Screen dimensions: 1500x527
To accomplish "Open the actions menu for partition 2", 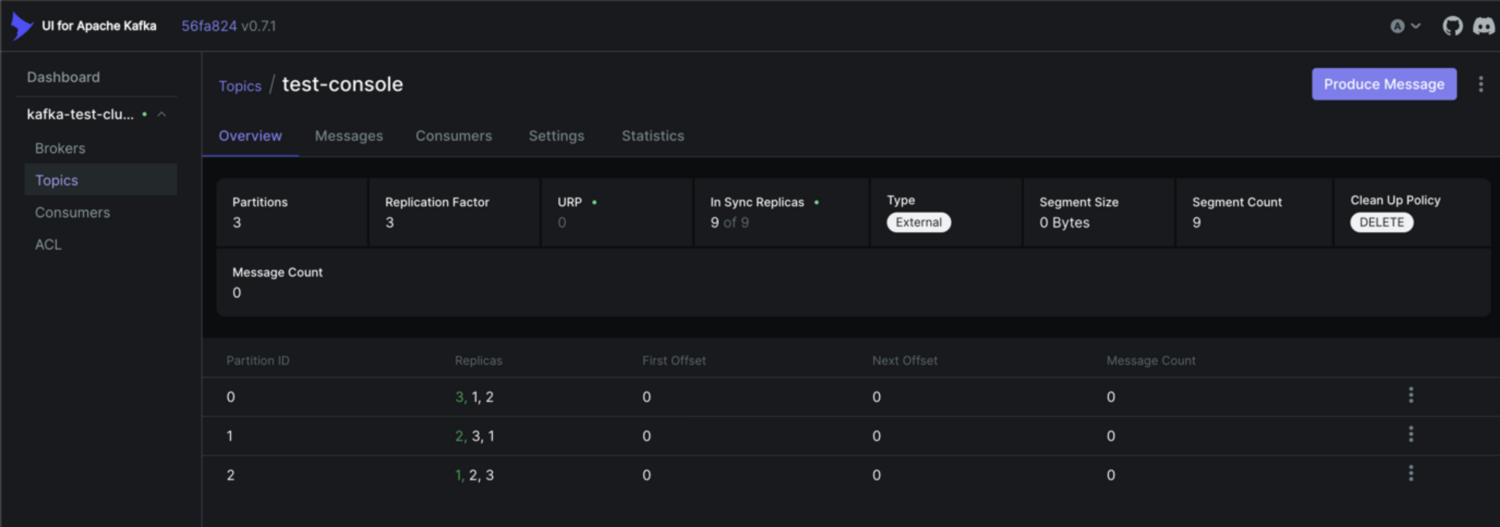I will point(1411,474).
